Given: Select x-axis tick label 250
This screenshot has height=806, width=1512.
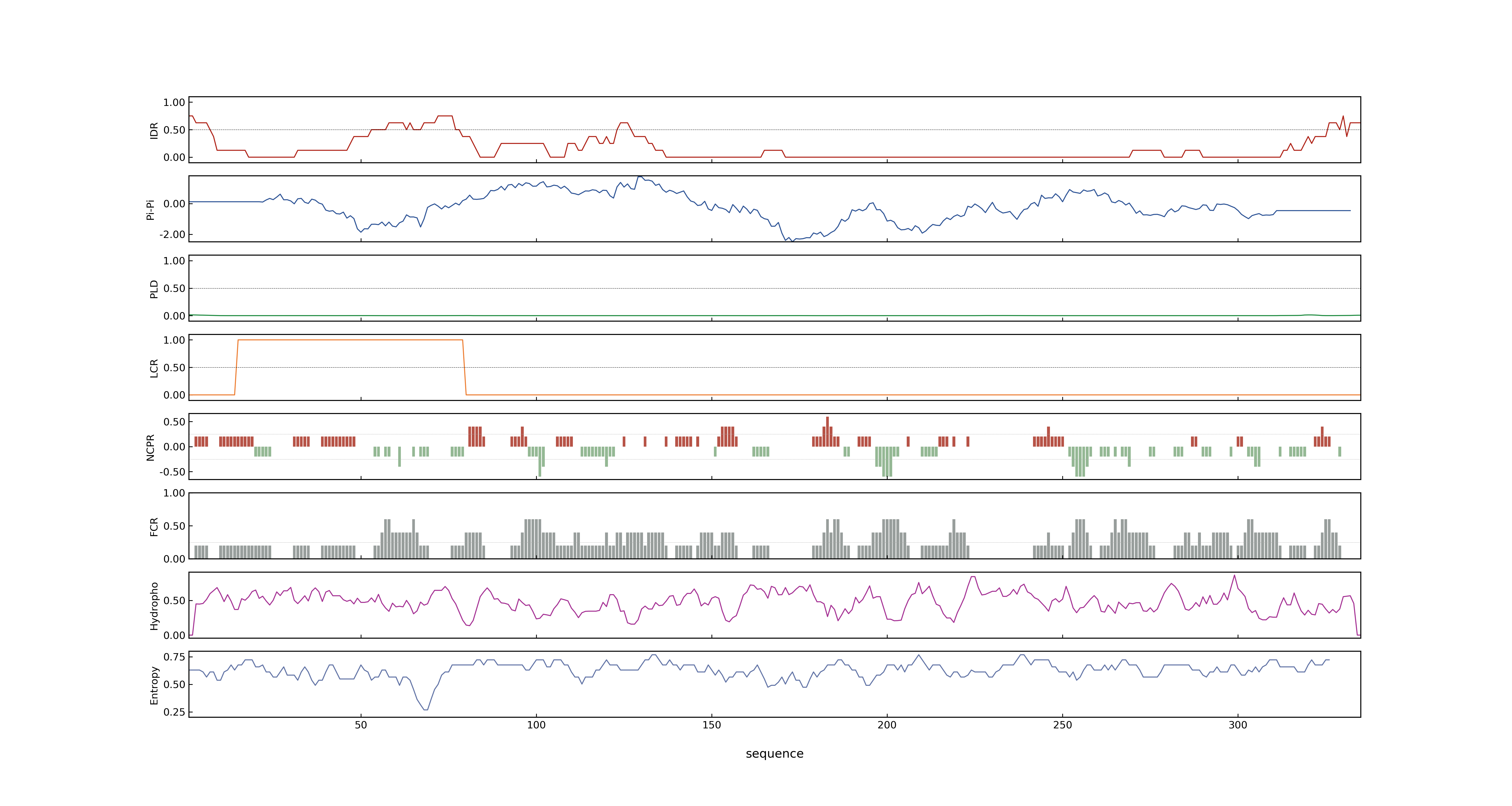Looking at the screenshot, I should pyautogui.click(x=1062, y=725).
